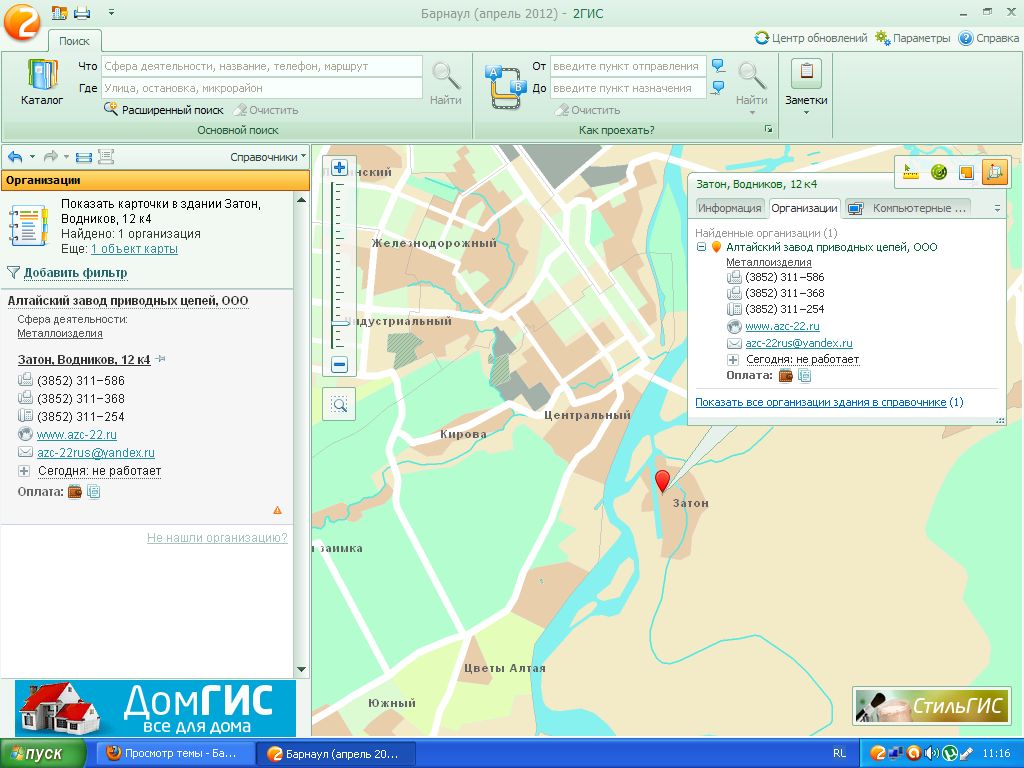Collapse the Алтайский завод приводных цепей tree node

(x=701, y=247)
